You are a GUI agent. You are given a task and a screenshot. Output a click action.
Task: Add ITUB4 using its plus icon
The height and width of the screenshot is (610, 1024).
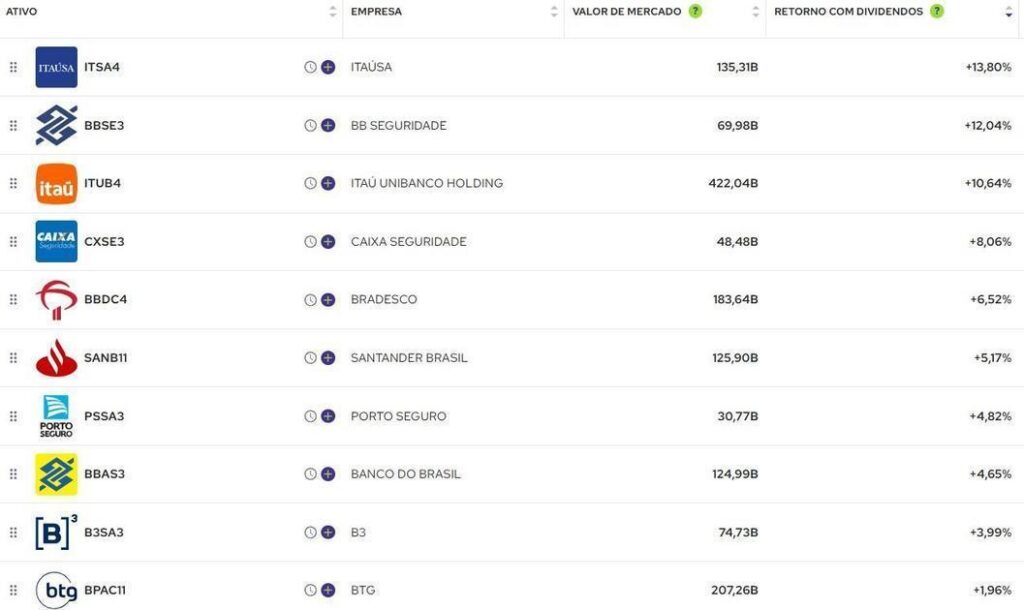tap(328, 184)
